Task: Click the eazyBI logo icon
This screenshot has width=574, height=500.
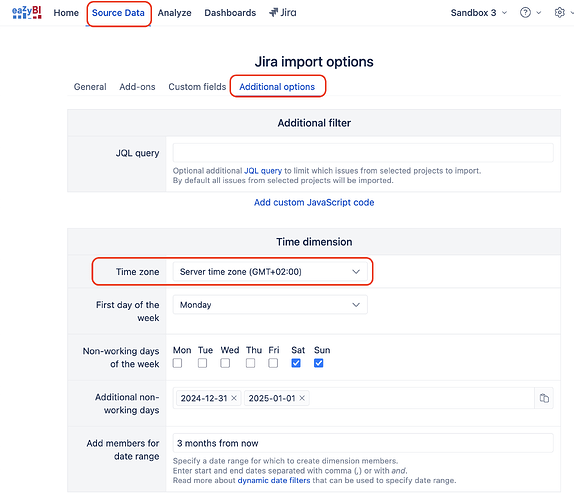Action: pyautogui.click(x=27, y=12)
